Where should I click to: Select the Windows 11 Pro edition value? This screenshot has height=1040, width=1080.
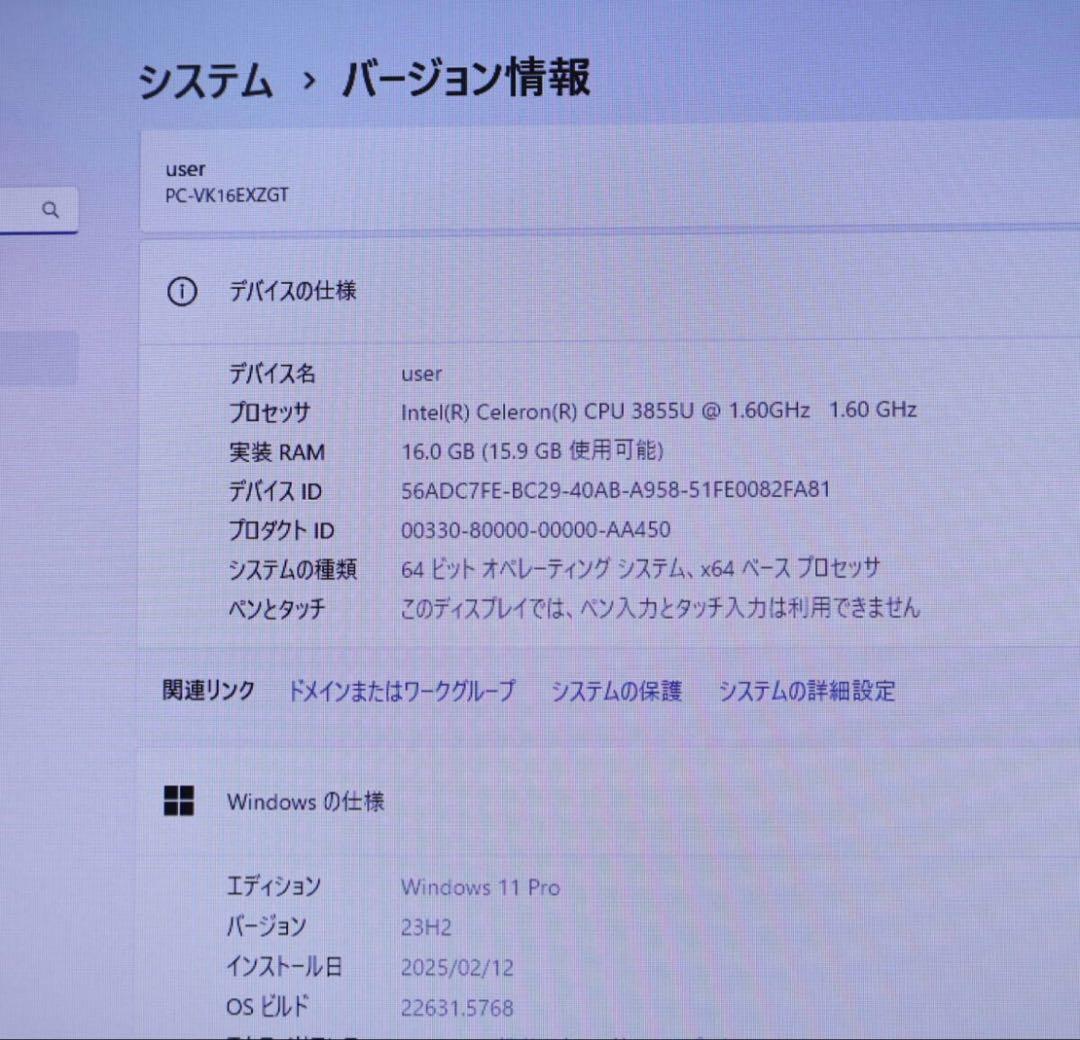(481, 887)
